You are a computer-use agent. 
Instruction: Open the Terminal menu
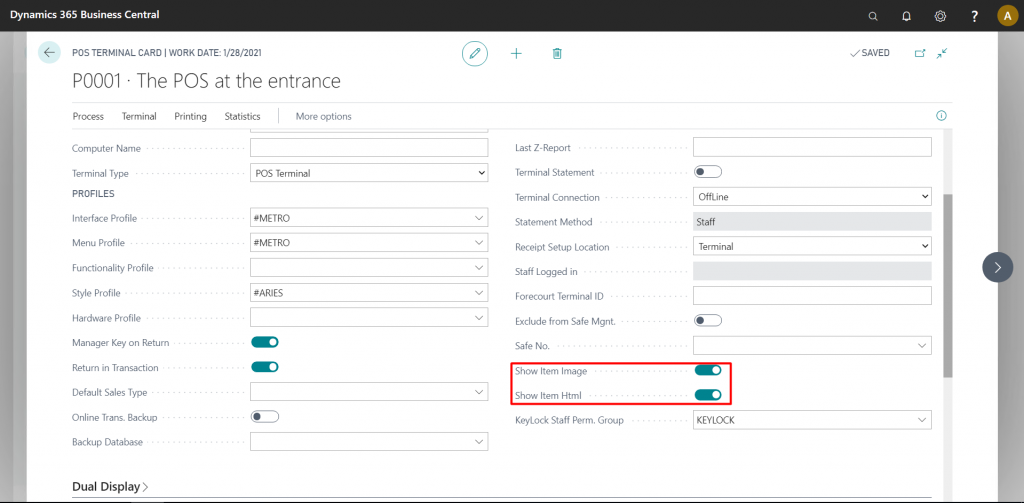click(139, 116)
